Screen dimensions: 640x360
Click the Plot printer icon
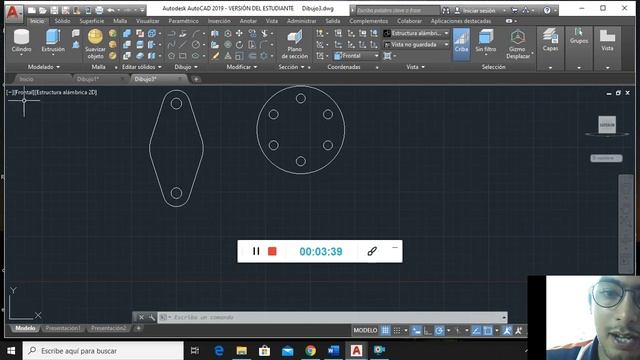click(x=99, y=10)
